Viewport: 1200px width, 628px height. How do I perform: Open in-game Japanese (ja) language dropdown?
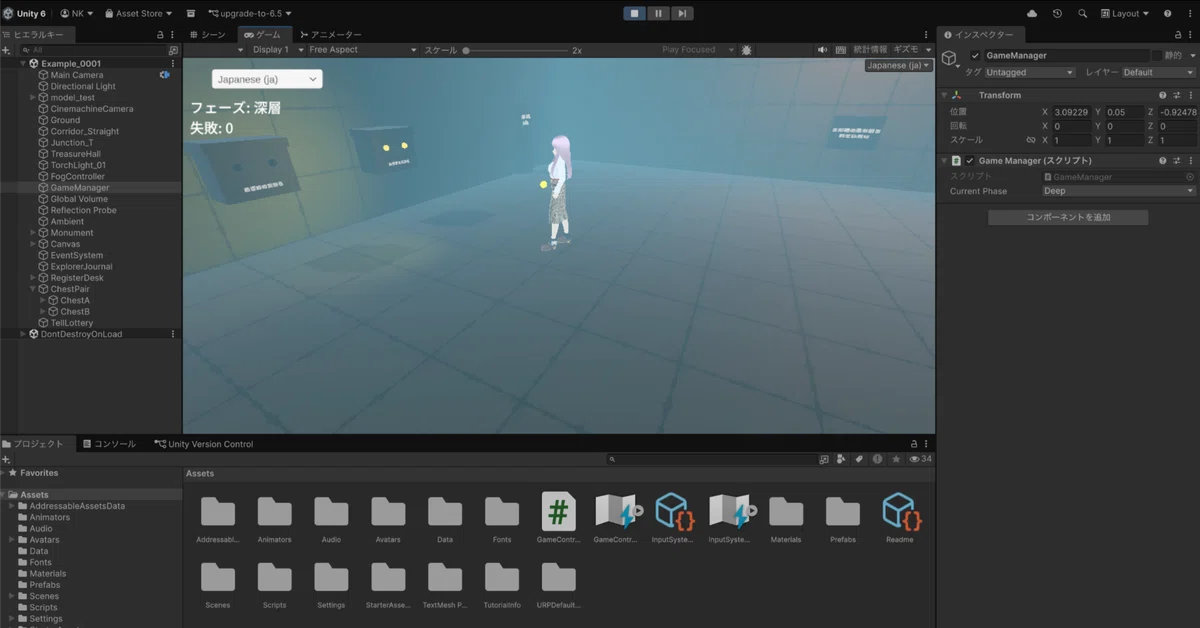[x=267, y=79]
